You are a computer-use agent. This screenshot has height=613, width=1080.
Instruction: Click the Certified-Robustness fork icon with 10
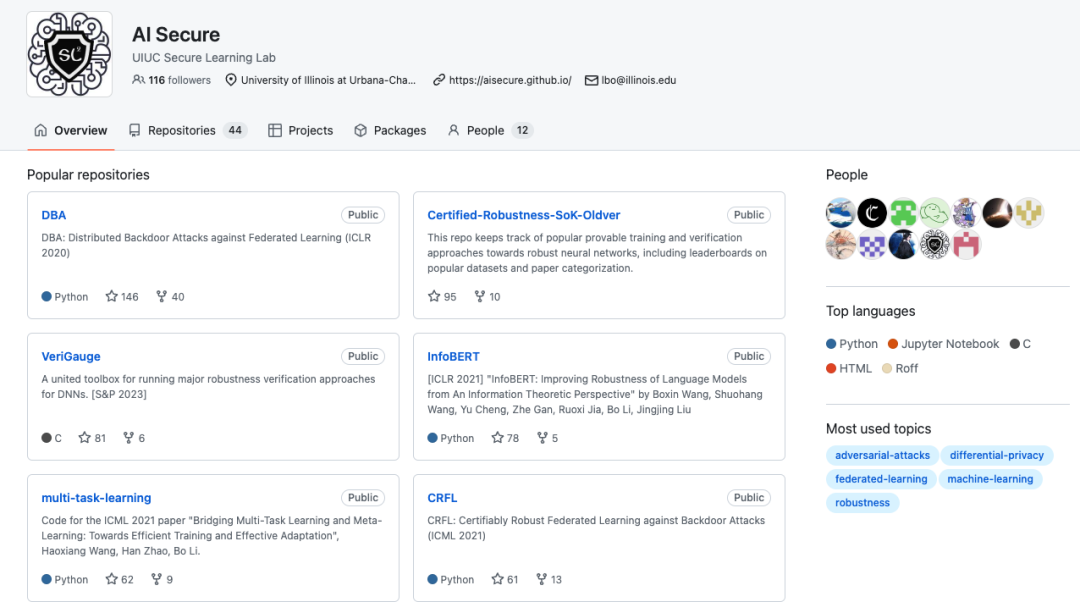[479, 296]
